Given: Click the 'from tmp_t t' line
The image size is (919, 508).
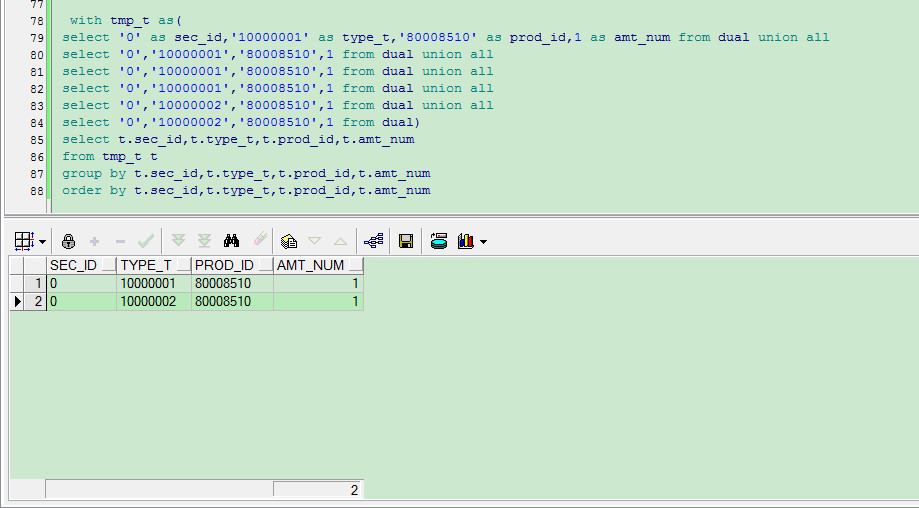Looking at the screenshot, I should [110, 156].
